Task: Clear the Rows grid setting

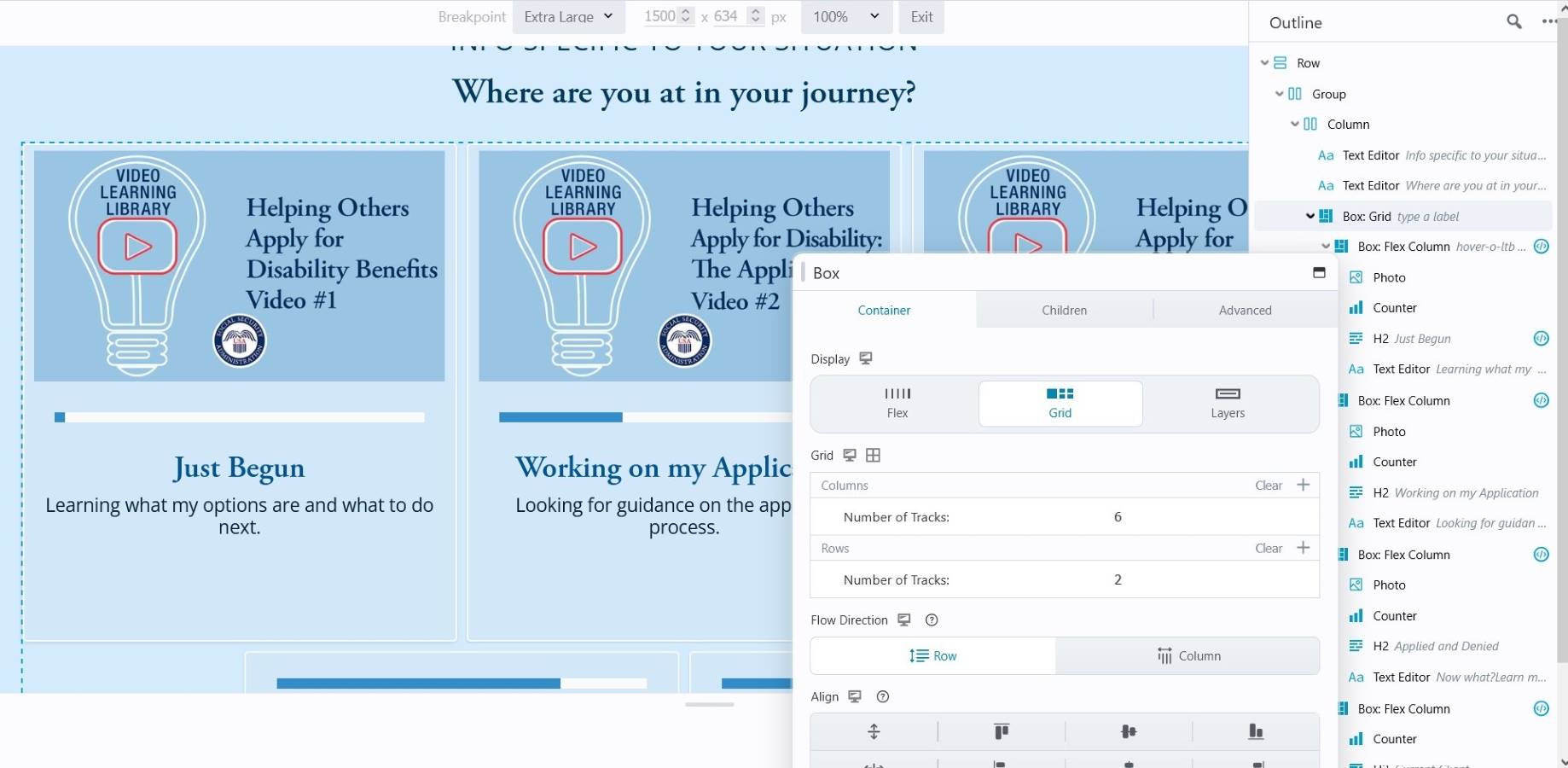Action: [x=1268, y=548]
